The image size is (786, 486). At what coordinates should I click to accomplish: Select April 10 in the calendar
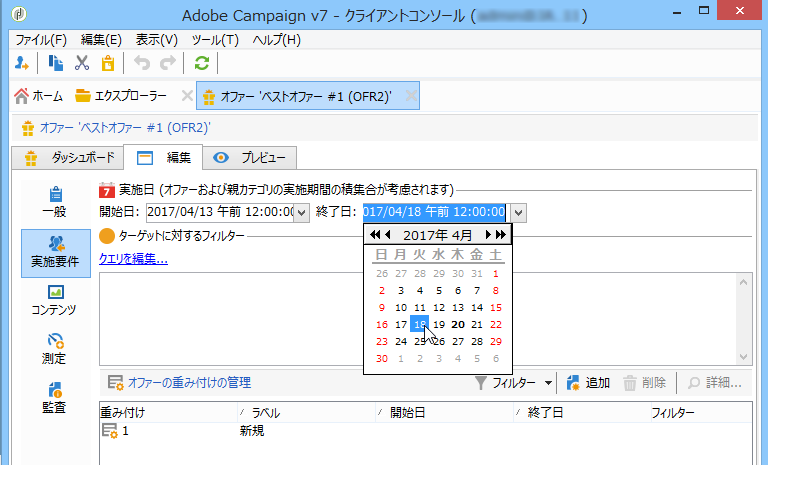(x=401, y=308)
